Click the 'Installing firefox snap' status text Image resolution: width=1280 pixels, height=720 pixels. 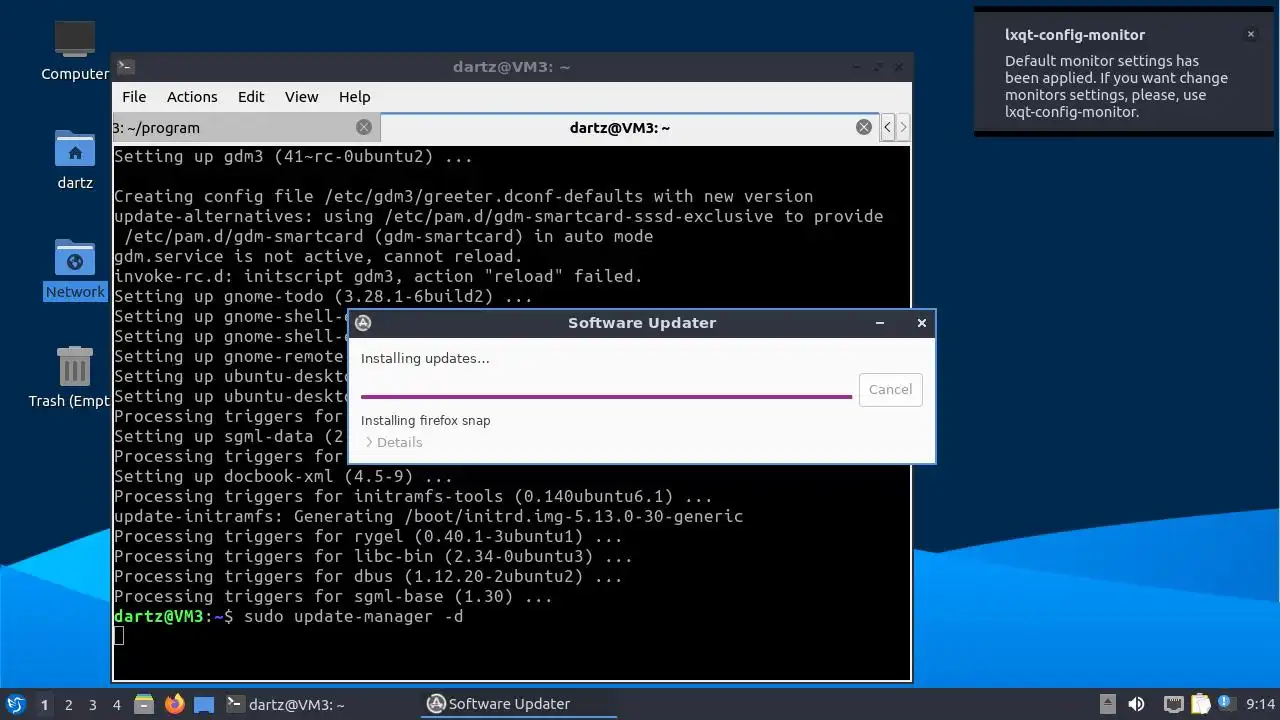(426, 420)
